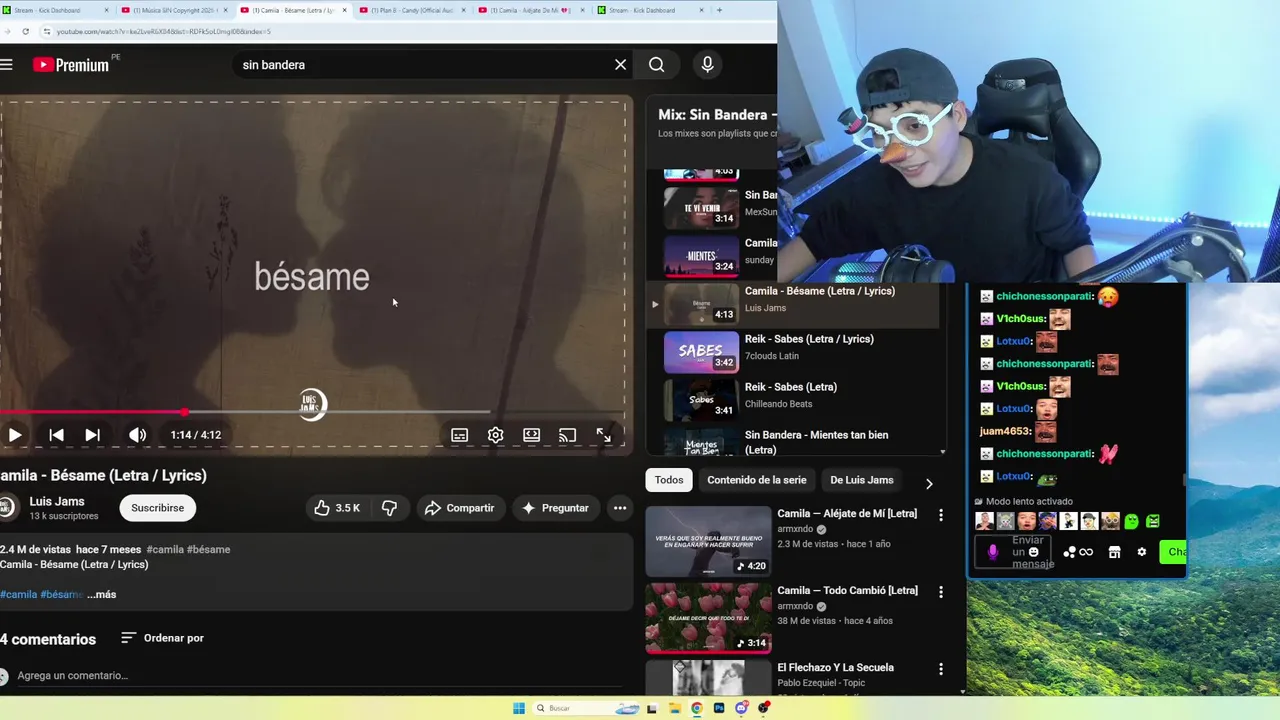
Task: Reload the page with refresh icon
Action: (25, 31)
